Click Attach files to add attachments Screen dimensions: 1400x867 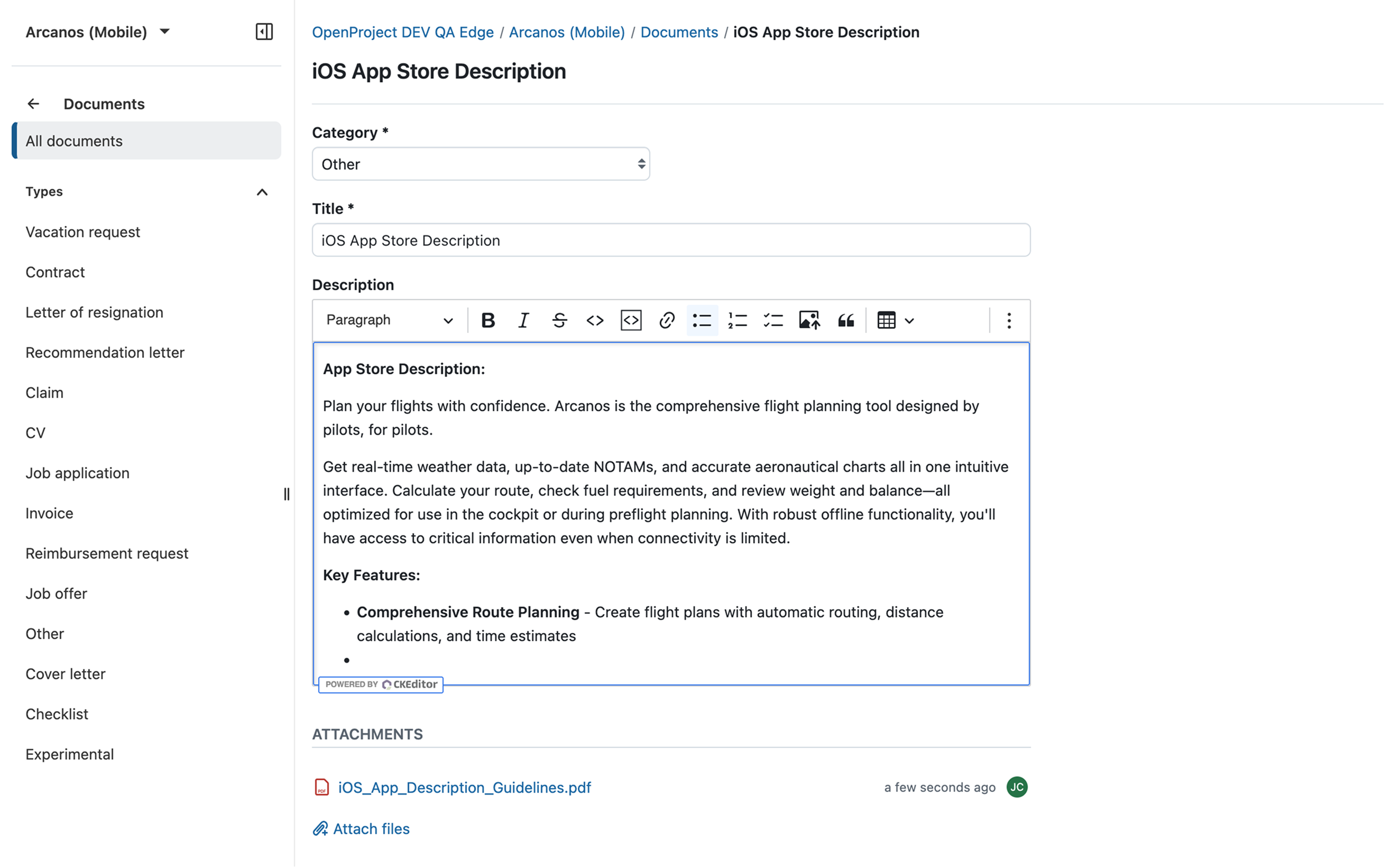371,828
